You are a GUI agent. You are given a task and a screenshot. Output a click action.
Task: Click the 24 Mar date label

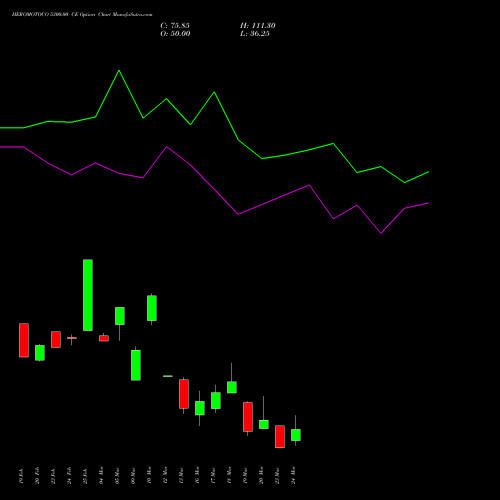click(x=293, y=475)
